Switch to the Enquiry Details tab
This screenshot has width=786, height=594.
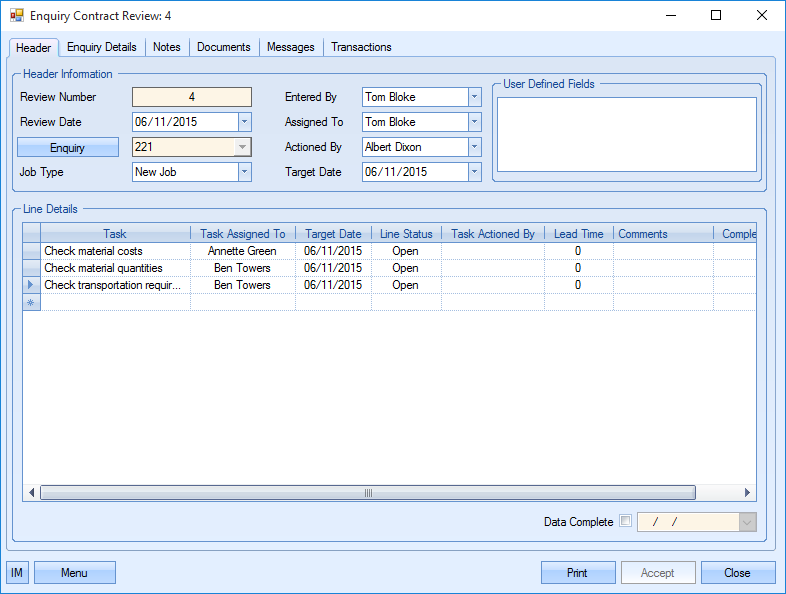(102, 47)
